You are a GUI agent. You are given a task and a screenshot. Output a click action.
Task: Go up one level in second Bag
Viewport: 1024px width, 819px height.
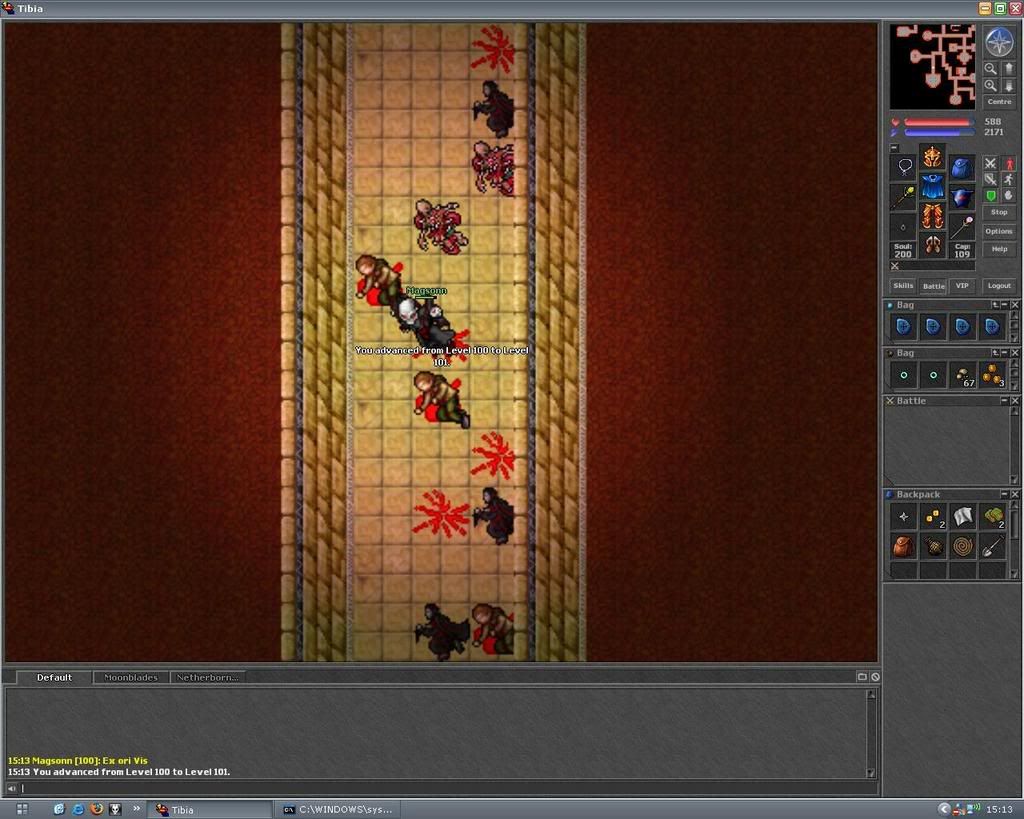995,353
